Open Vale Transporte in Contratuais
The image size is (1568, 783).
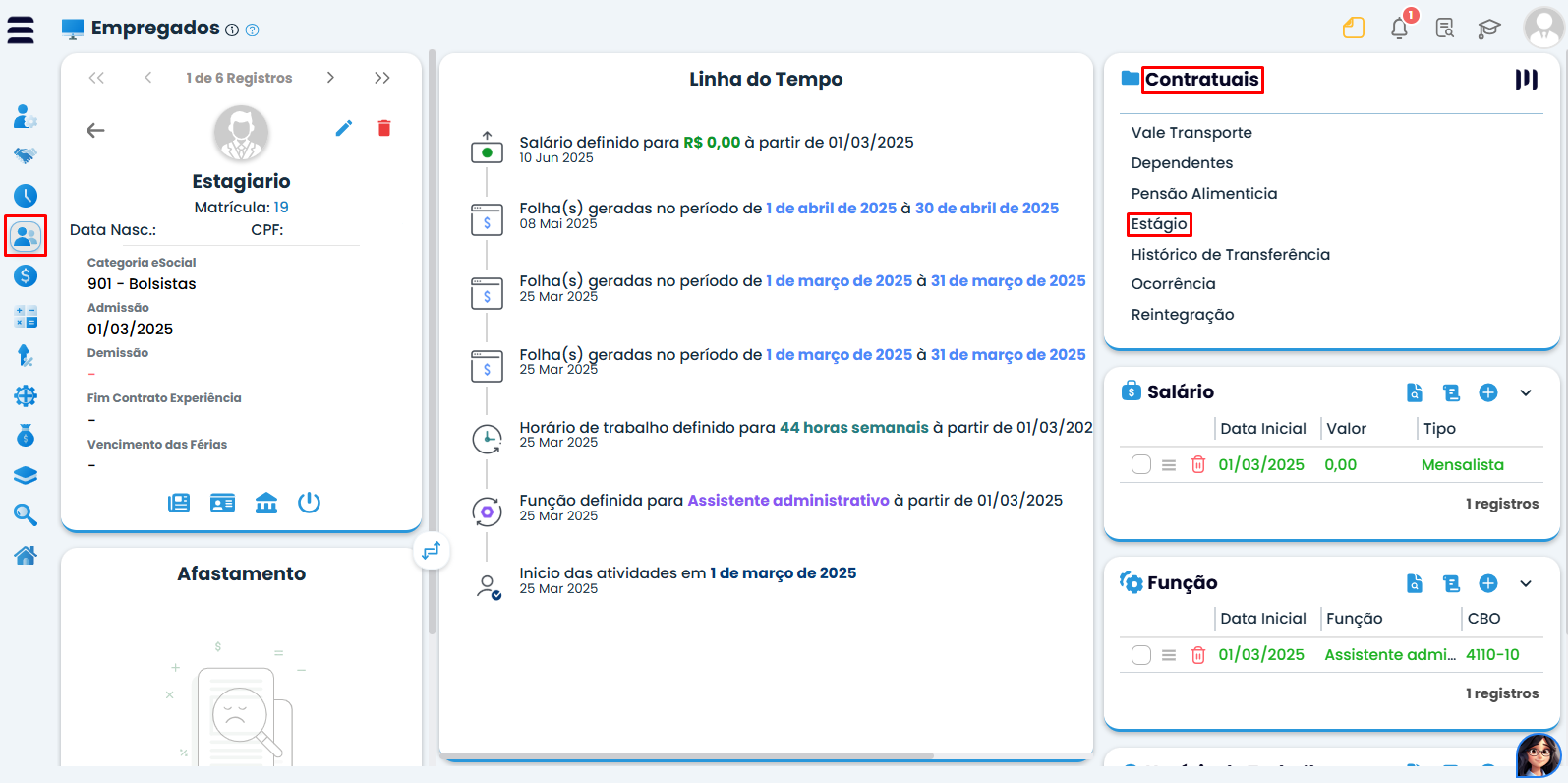pos(1191,133)
